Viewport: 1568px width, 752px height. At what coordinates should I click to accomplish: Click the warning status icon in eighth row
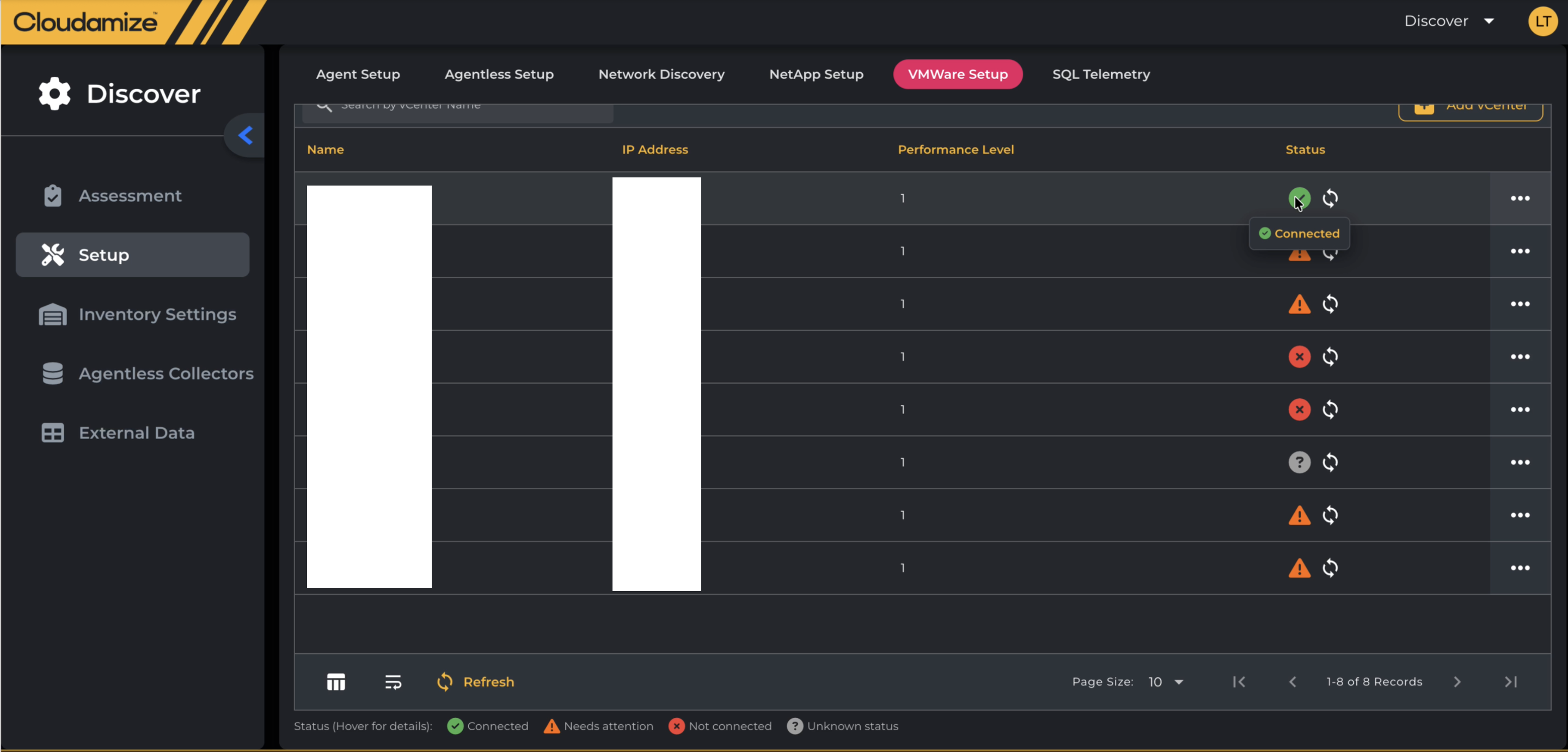tap(1299, 568)
